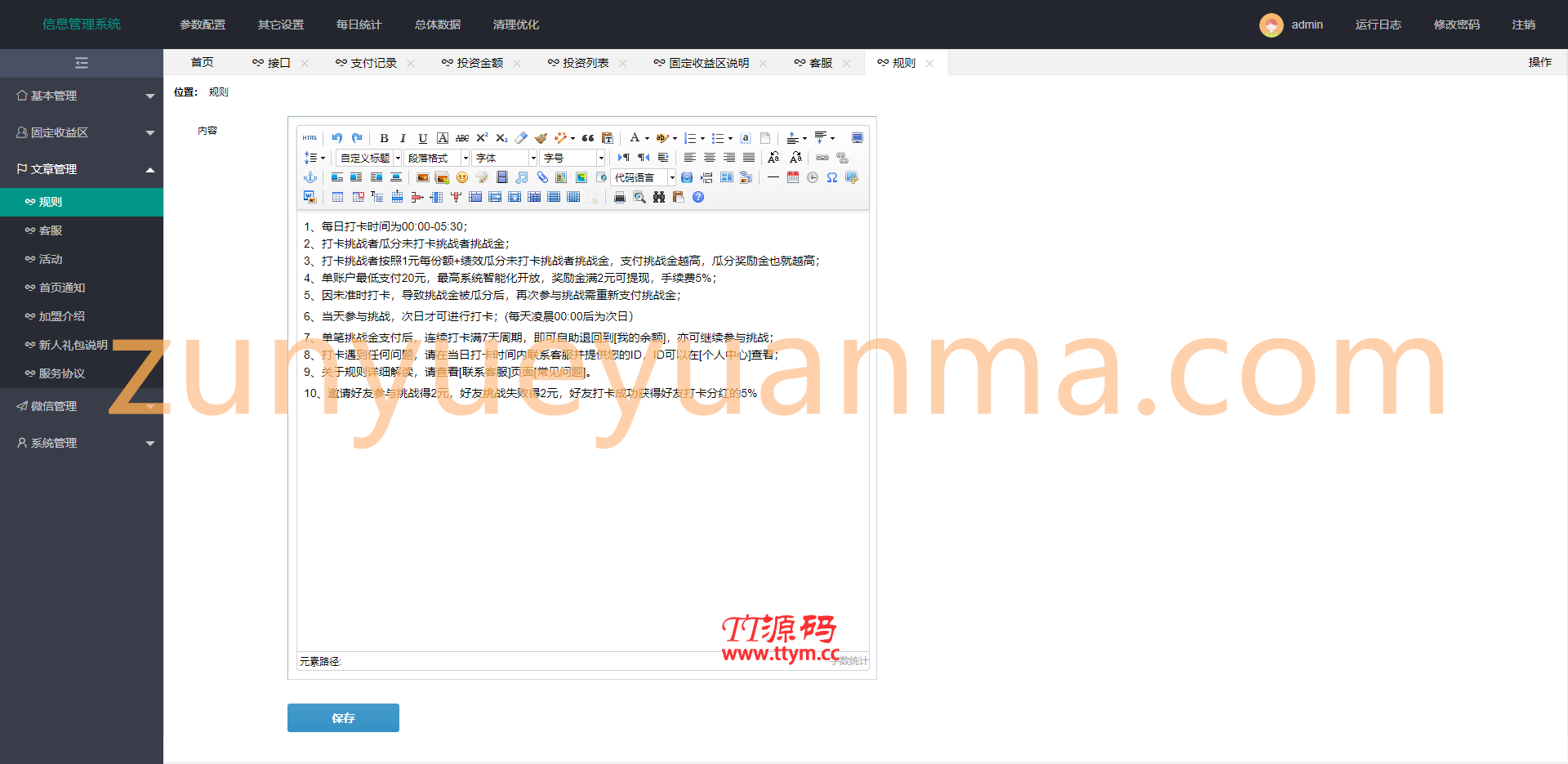The width and height of the screenshot is (1568, 764).
Task: Open the ordered list style dropdown
Action: 702,138
